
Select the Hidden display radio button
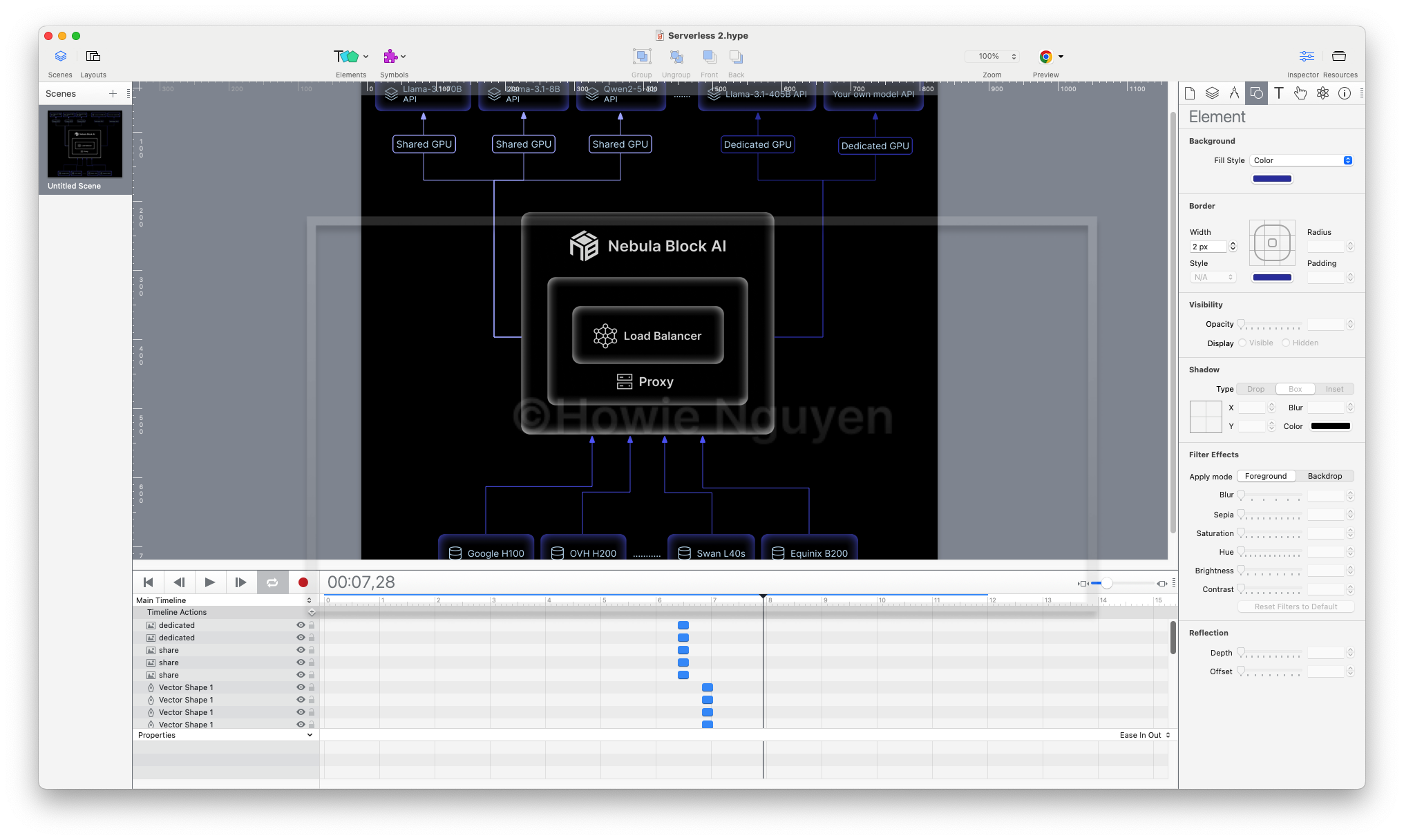coord(1286,343)
